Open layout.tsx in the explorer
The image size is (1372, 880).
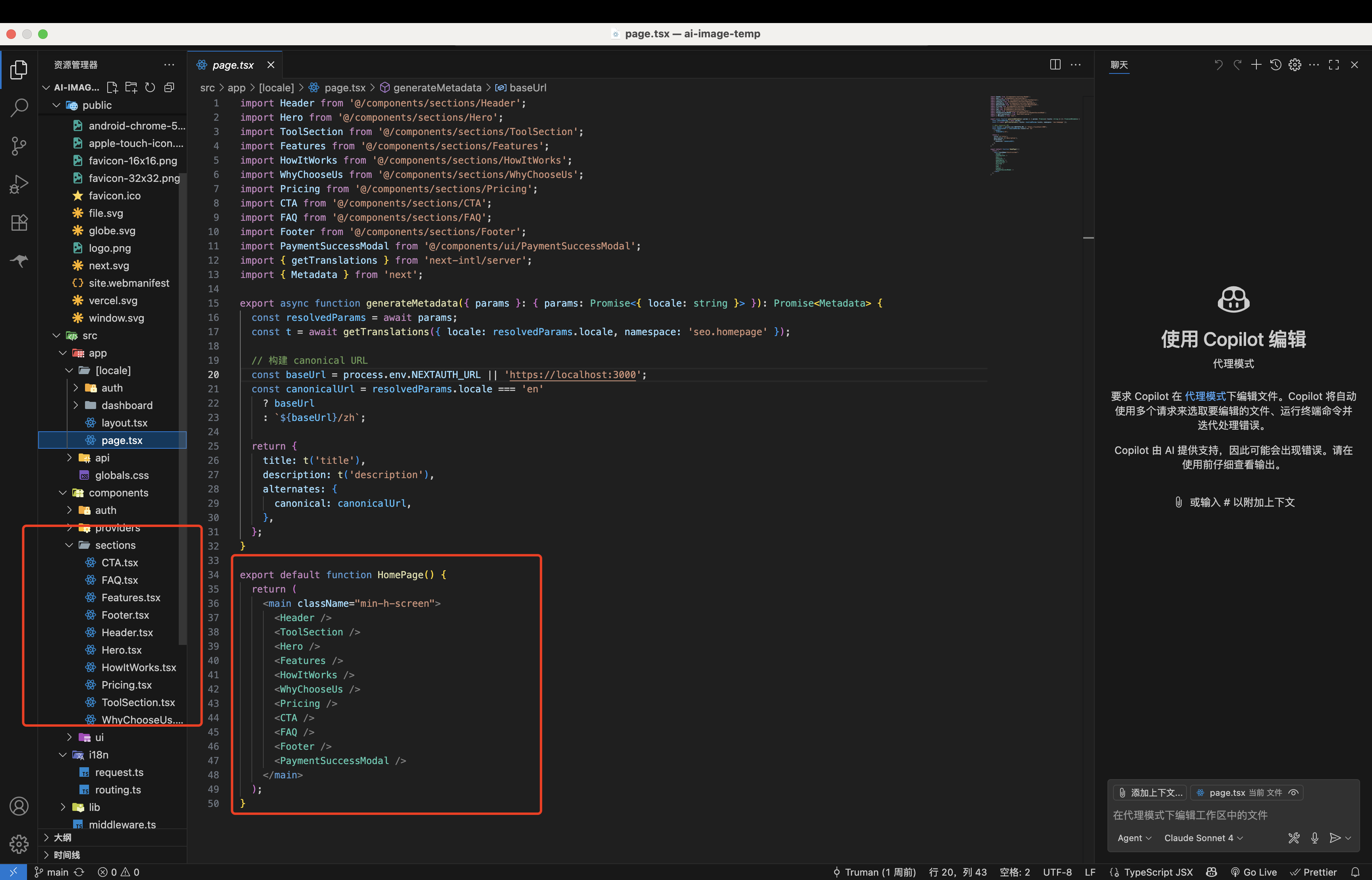click(x=124, y=423)
